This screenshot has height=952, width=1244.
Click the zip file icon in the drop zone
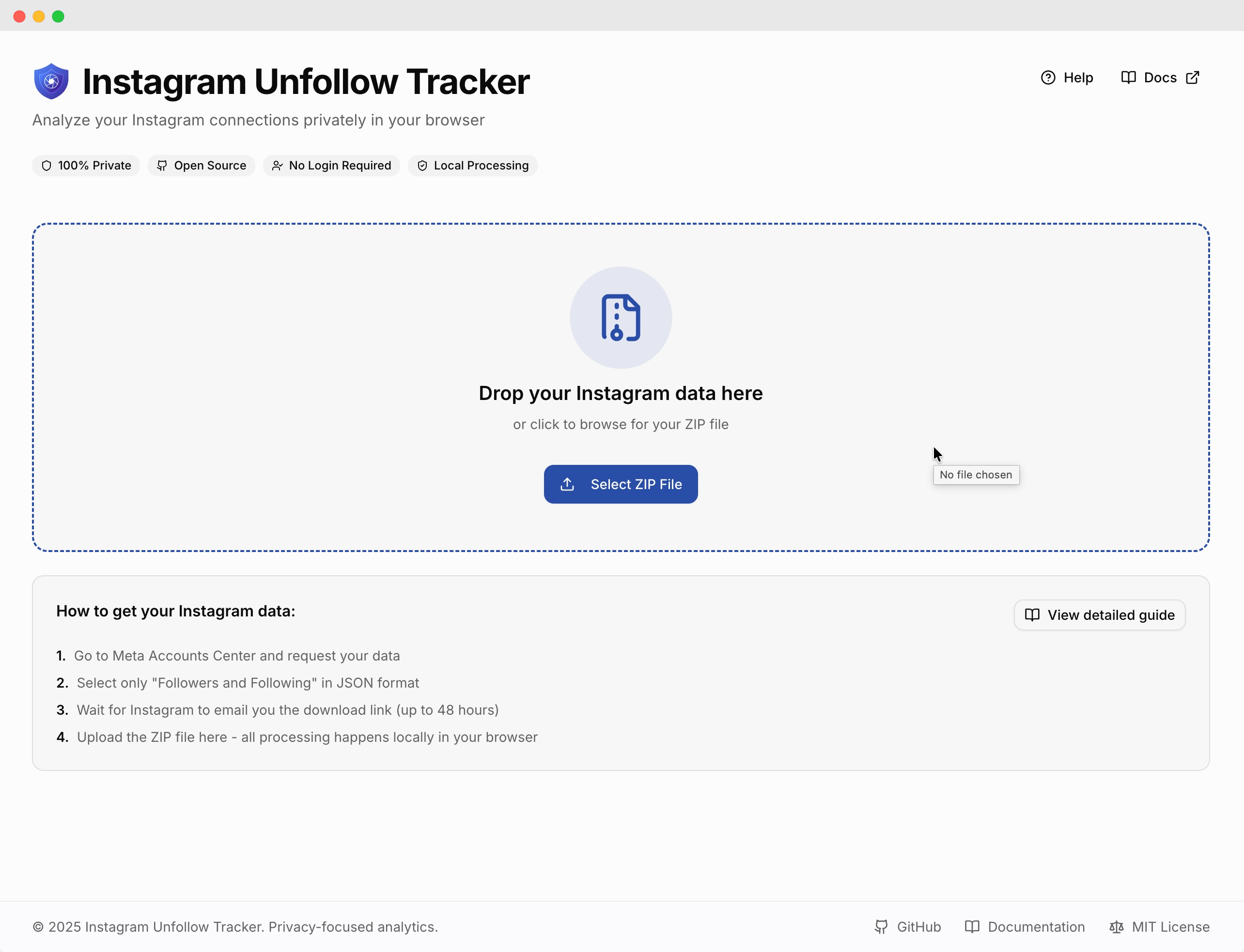pos(621,317)
